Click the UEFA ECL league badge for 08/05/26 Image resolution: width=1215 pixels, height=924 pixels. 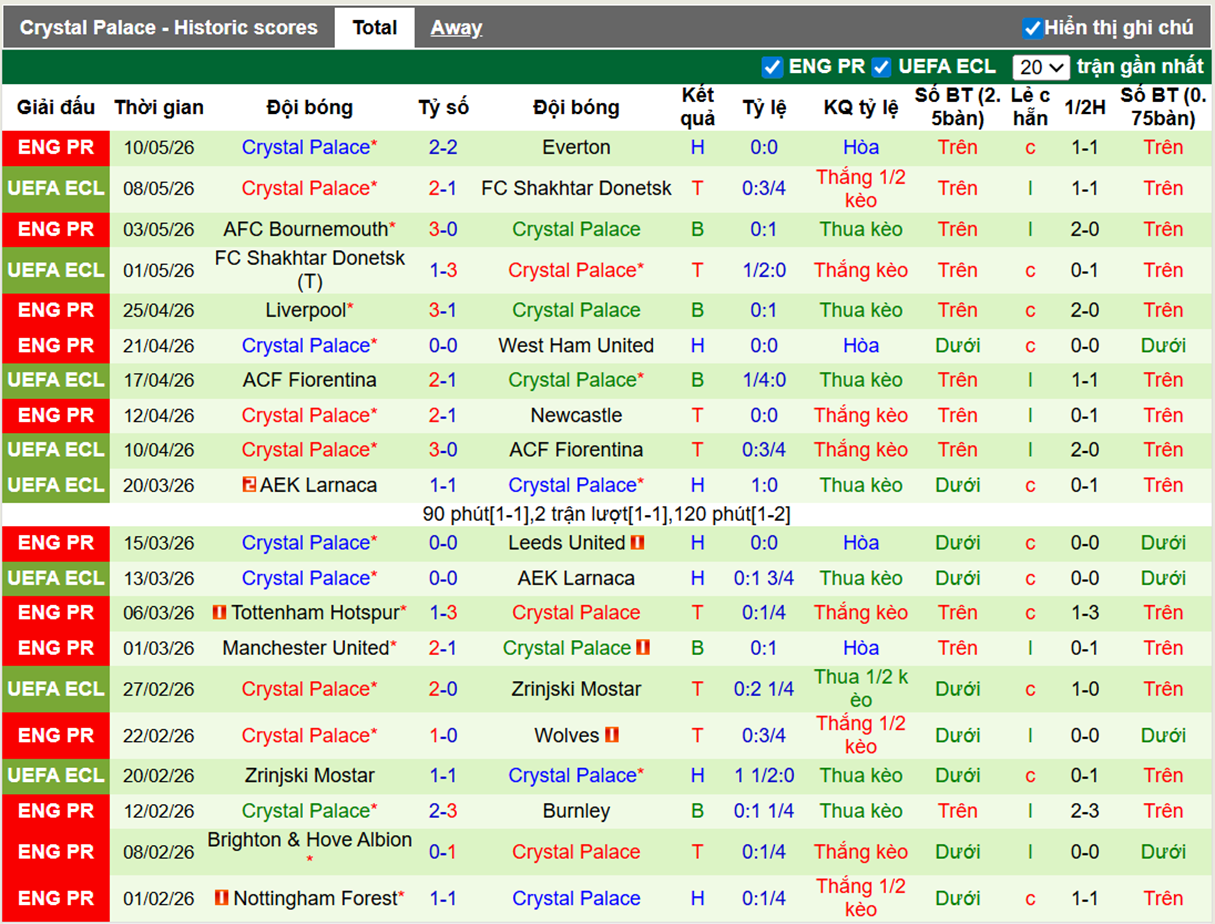coord(55,188)
